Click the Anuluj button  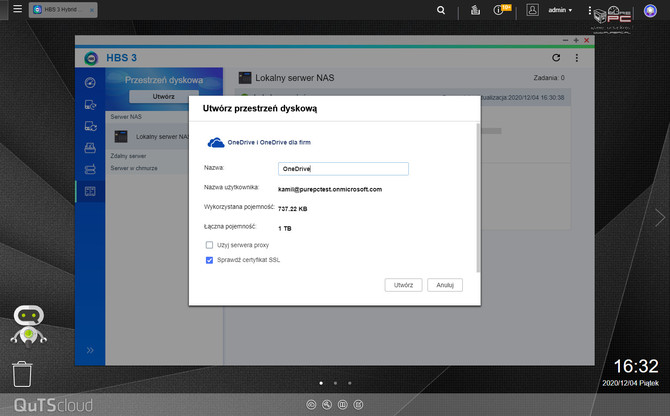pos(445,285)
